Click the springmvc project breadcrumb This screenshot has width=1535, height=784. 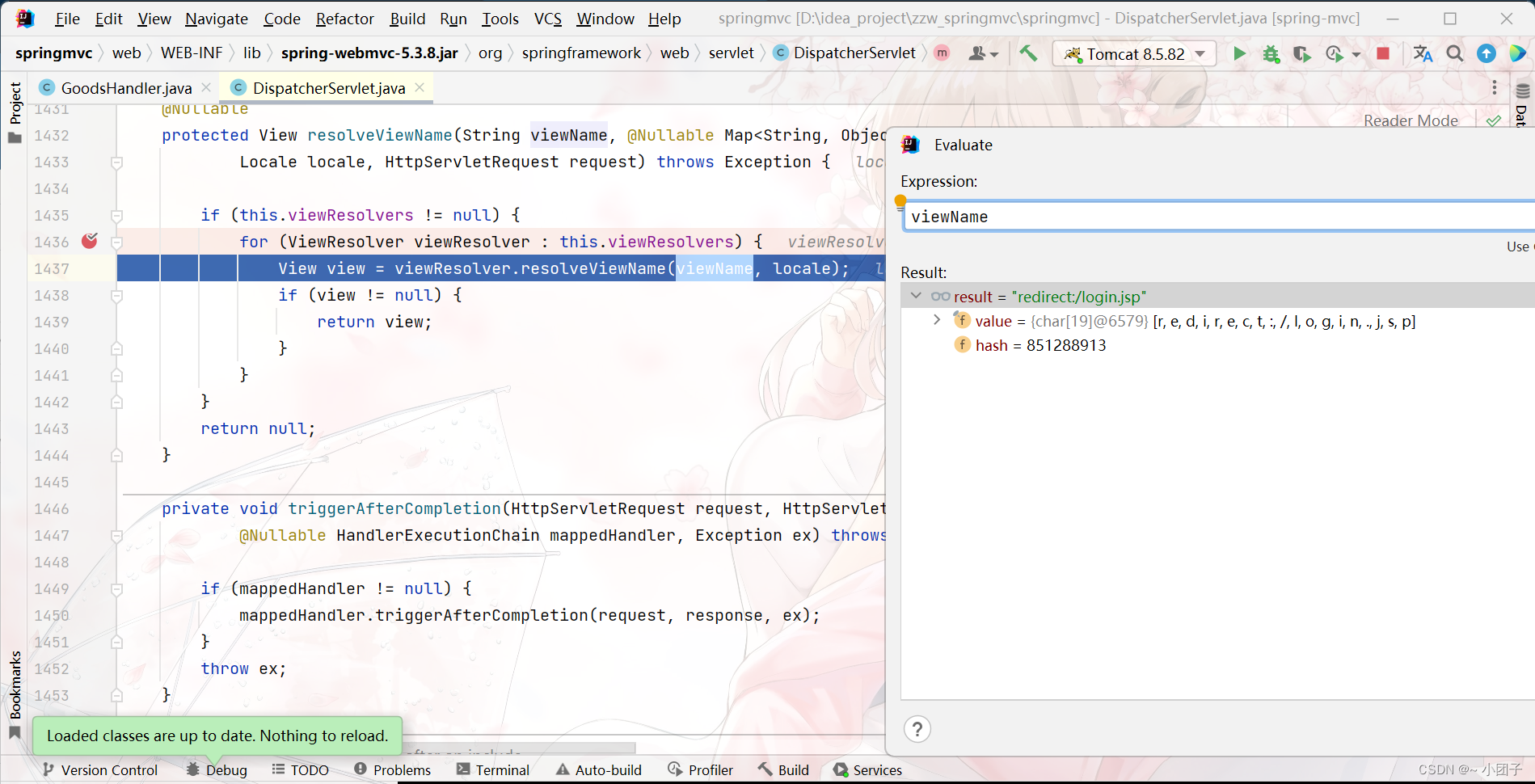53,53
